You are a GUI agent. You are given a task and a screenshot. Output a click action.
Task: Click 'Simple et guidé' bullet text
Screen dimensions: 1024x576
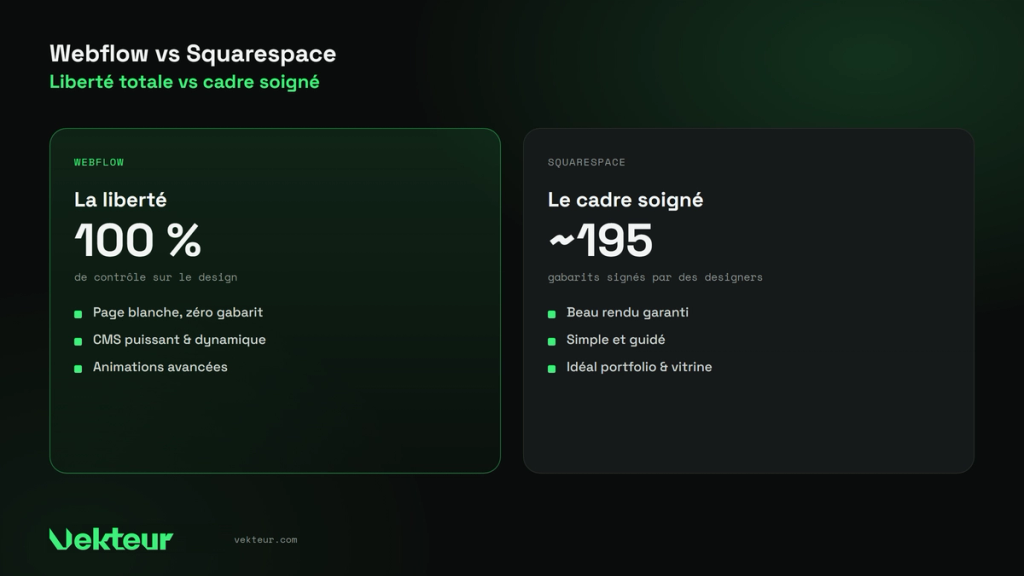pos(615,340)
